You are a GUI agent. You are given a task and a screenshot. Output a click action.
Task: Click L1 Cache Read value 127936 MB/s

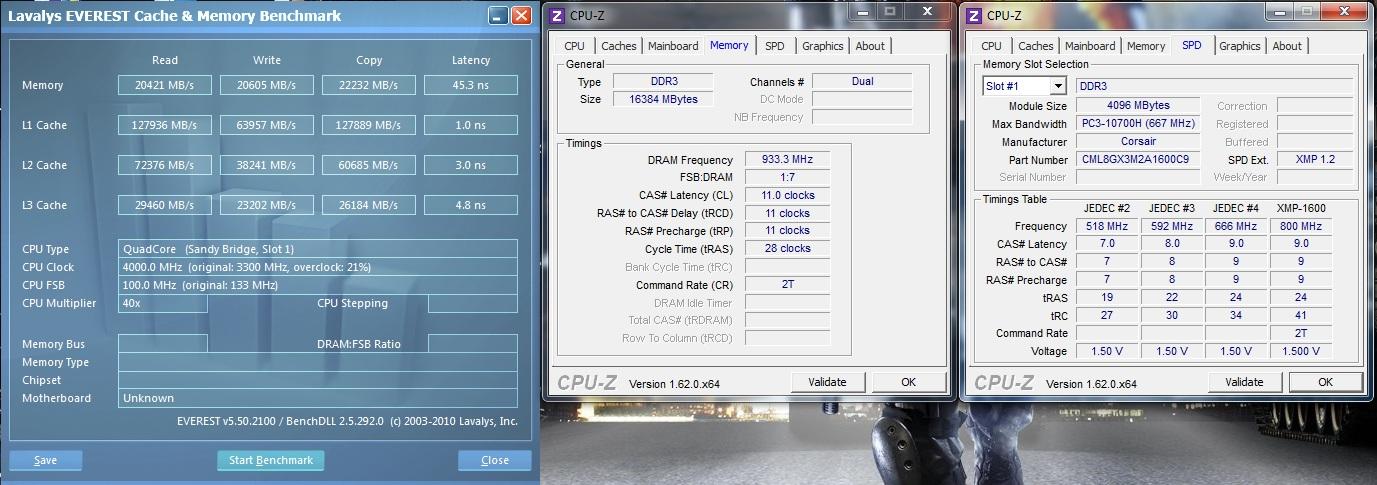(x=165, y=125)
